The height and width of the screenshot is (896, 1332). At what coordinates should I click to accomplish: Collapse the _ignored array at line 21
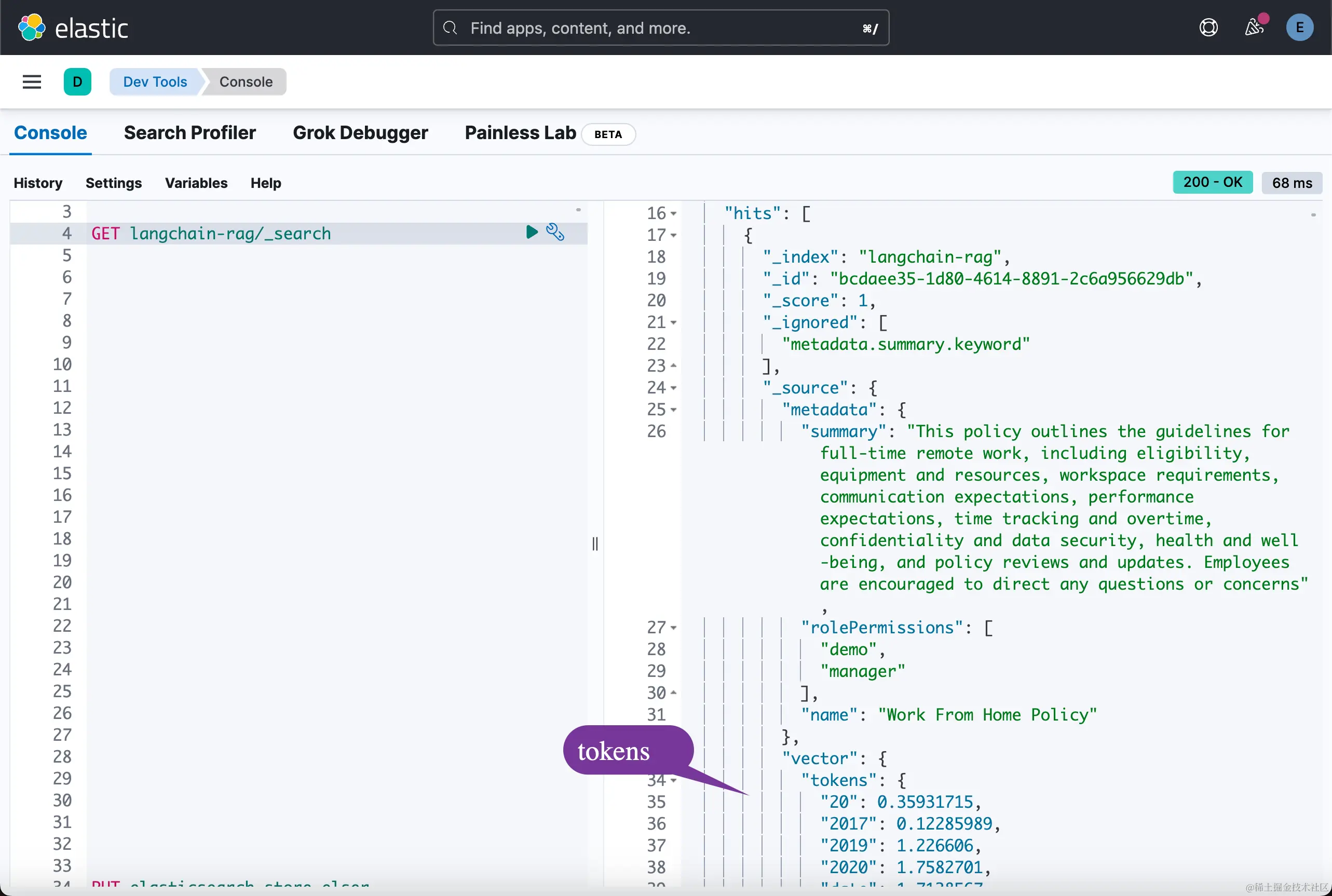tap(674, 323)
